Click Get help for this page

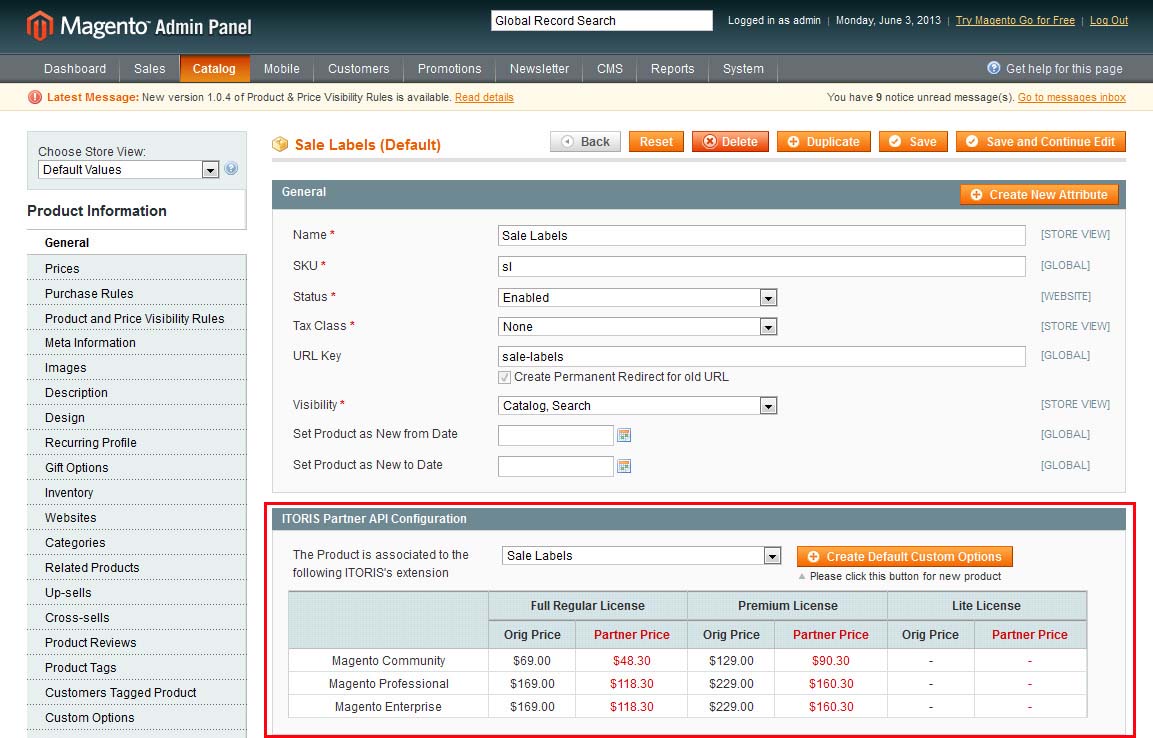1064,68
